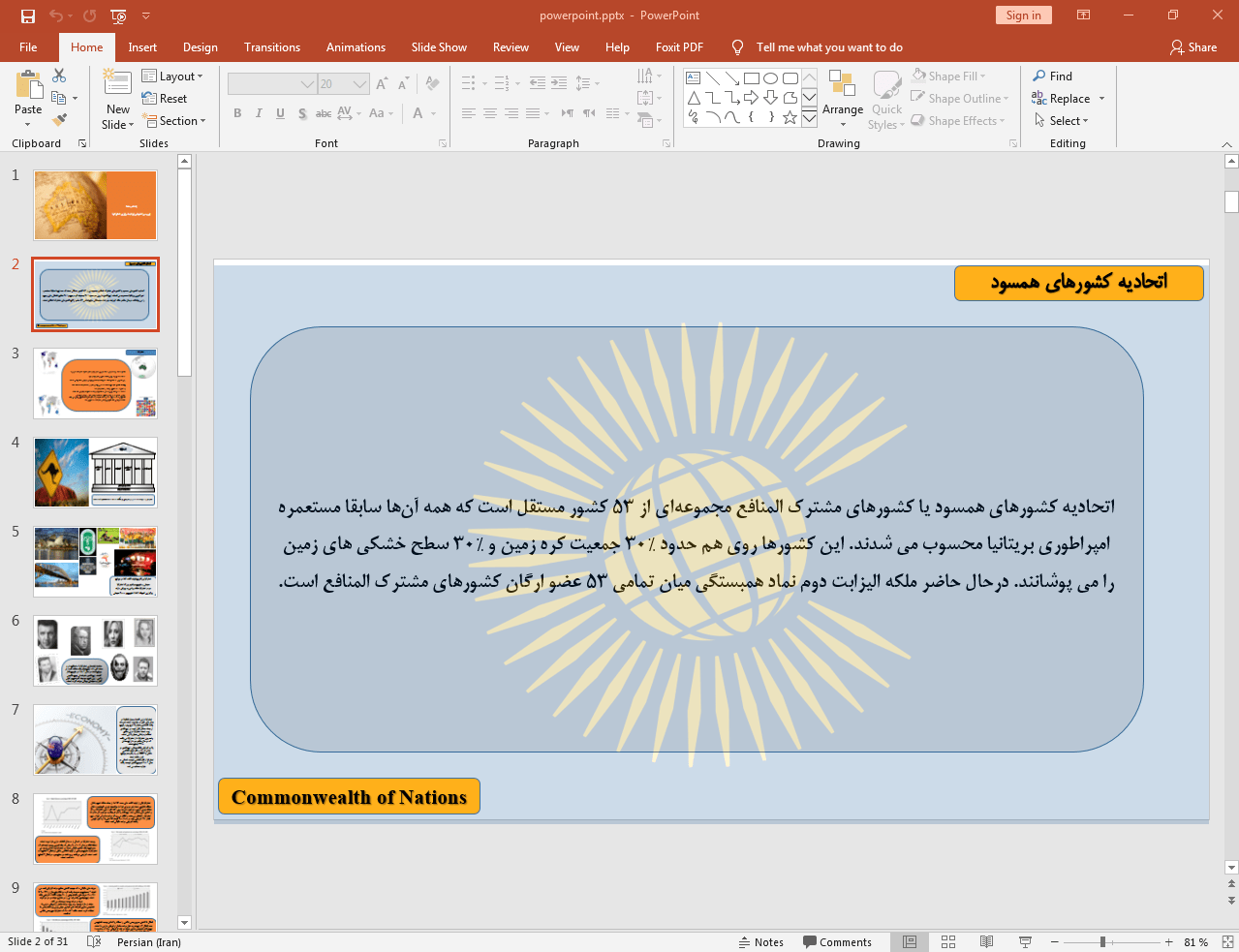Open the Transitions tab
Image resolution: width=1239 pixels, height=952 pixels.
[x=272, y=47]
